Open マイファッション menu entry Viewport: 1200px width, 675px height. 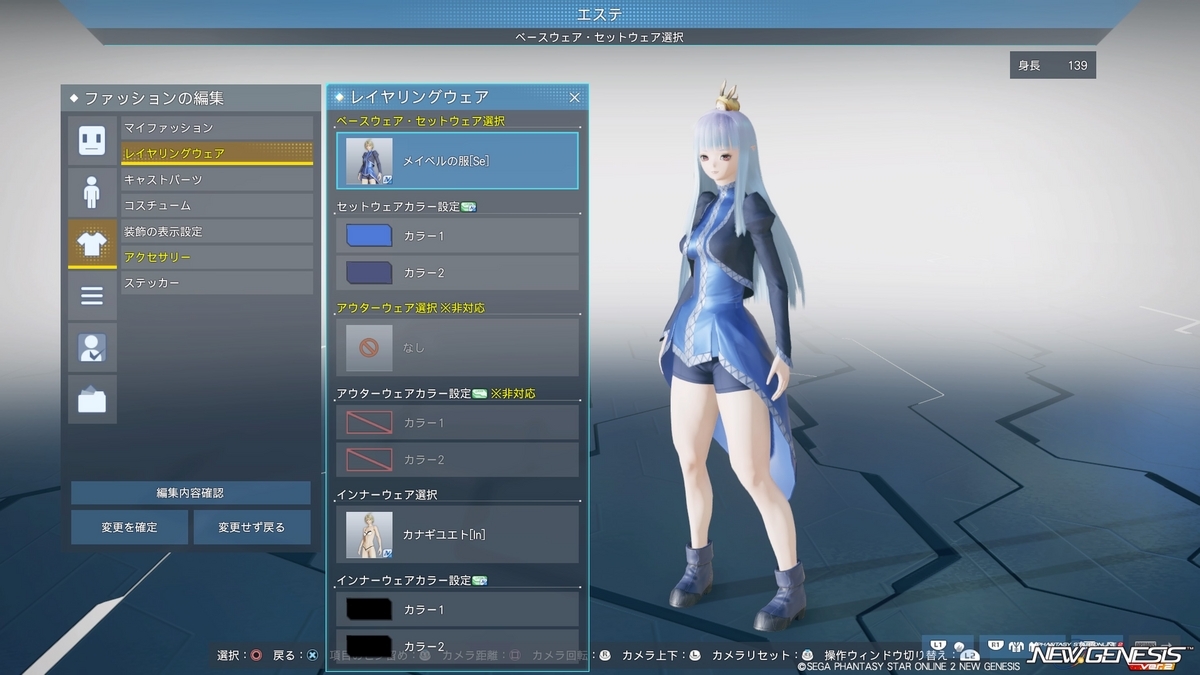click(x=217, y=128)
